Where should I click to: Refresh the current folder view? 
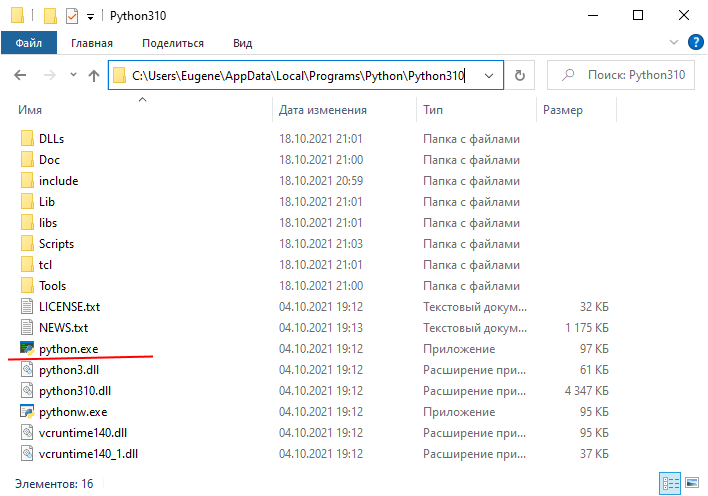(520, 75)
